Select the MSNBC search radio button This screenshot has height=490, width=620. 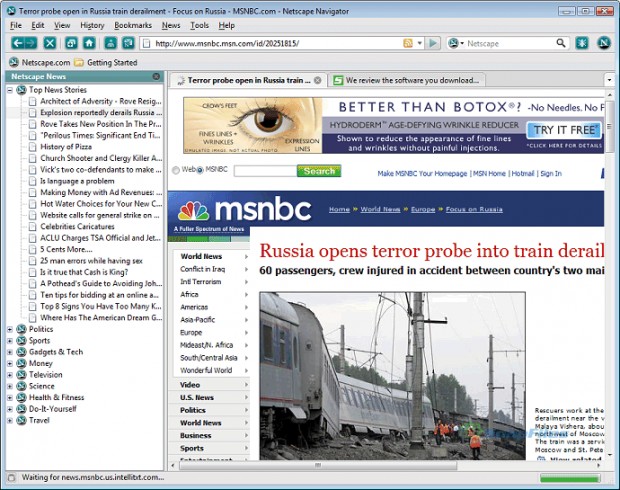[200, 170]
